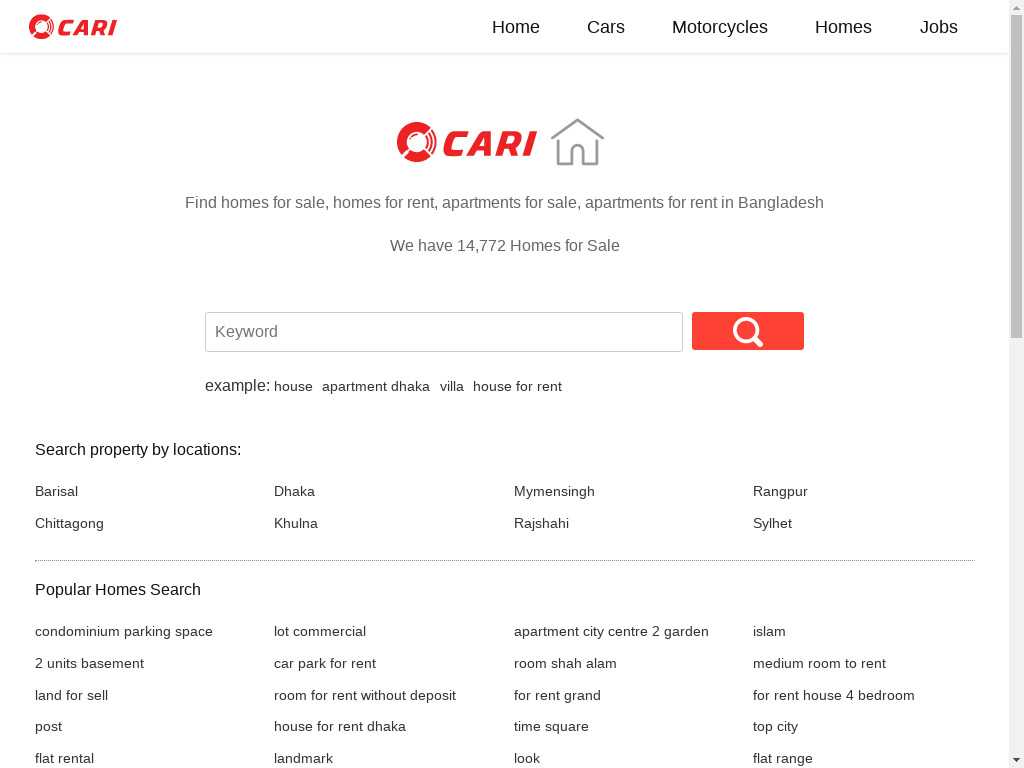Click the scrollbar down arrow
The image size is (1024, 768).
pos(1017,761)
